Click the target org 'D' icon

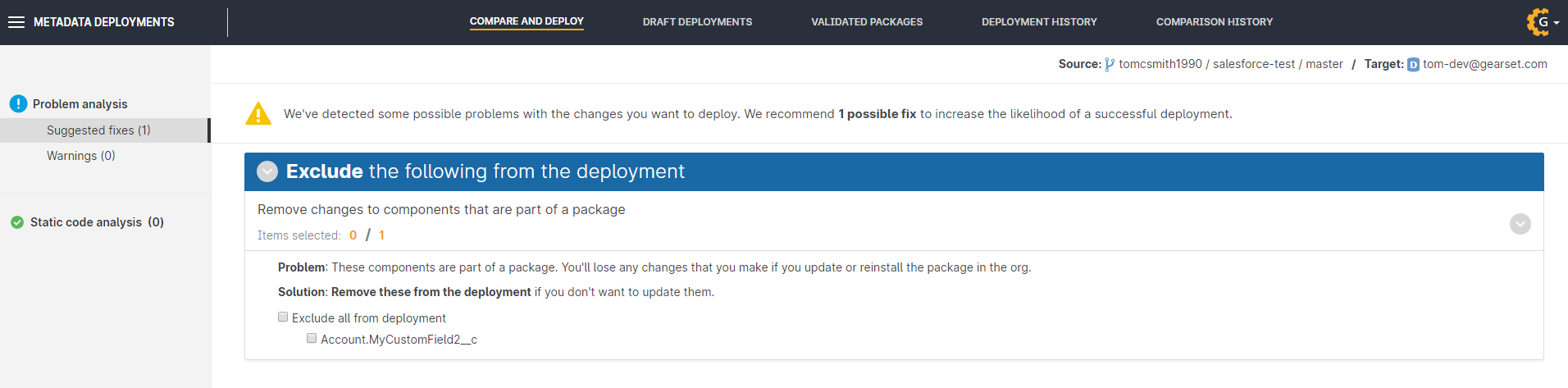1413,65
